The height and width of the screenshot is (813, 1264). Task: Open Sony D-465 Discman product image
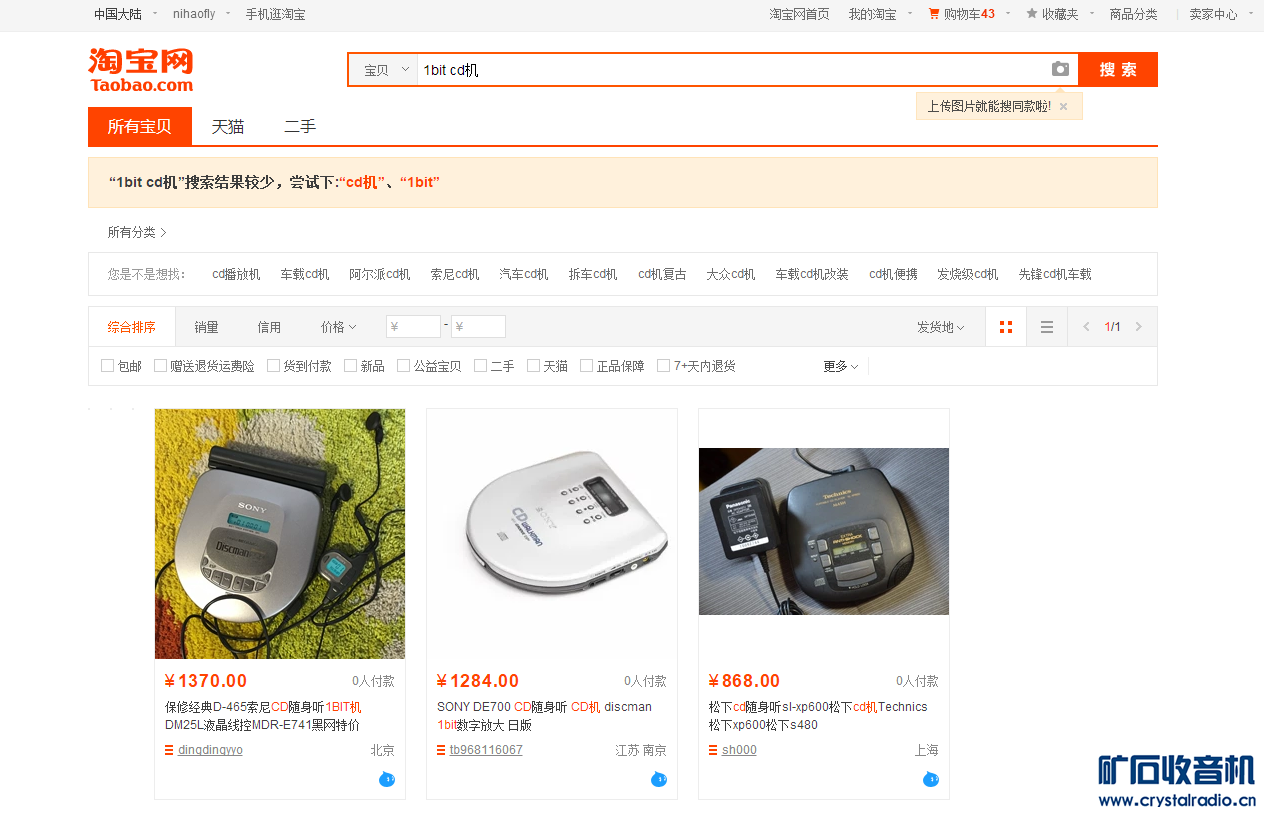pyautogui.click(x=280, y=534)
